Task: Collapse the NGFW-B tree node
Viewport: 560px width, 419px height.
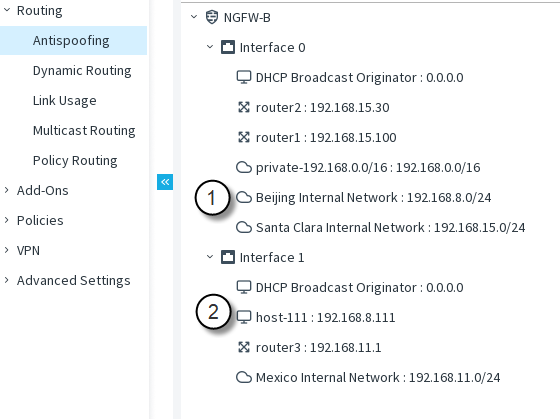Action: 194,17
